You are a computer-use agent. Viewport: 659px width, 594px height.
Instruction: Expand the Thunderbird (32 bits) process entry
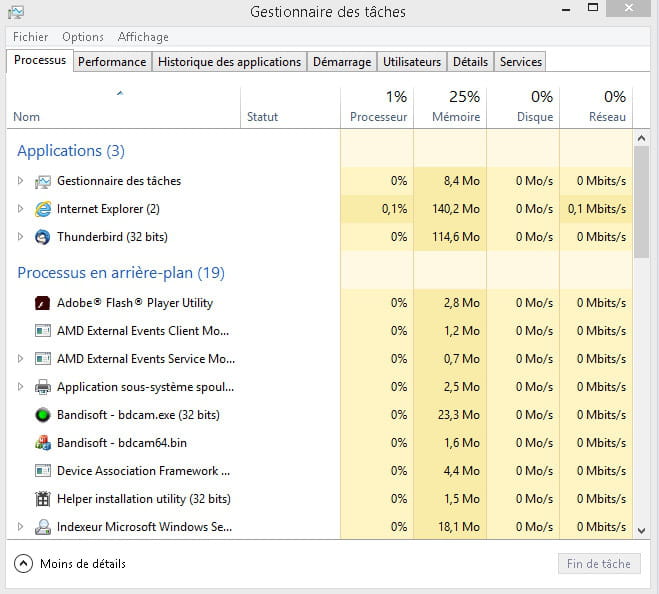click(x=20, y=237)
